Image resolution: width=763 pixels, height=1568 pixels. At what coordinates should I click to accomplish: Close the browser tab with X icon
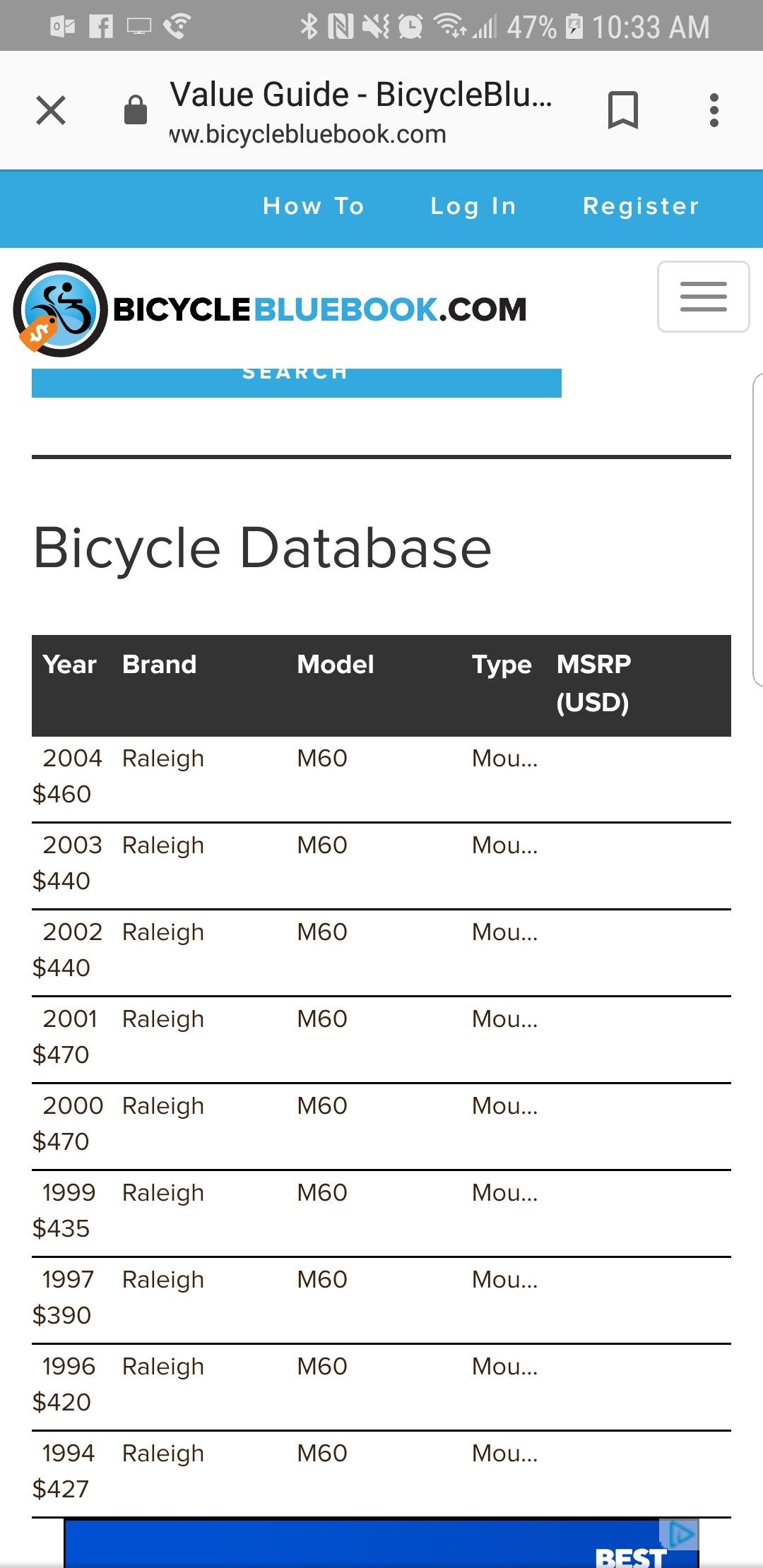coord(51,110)
